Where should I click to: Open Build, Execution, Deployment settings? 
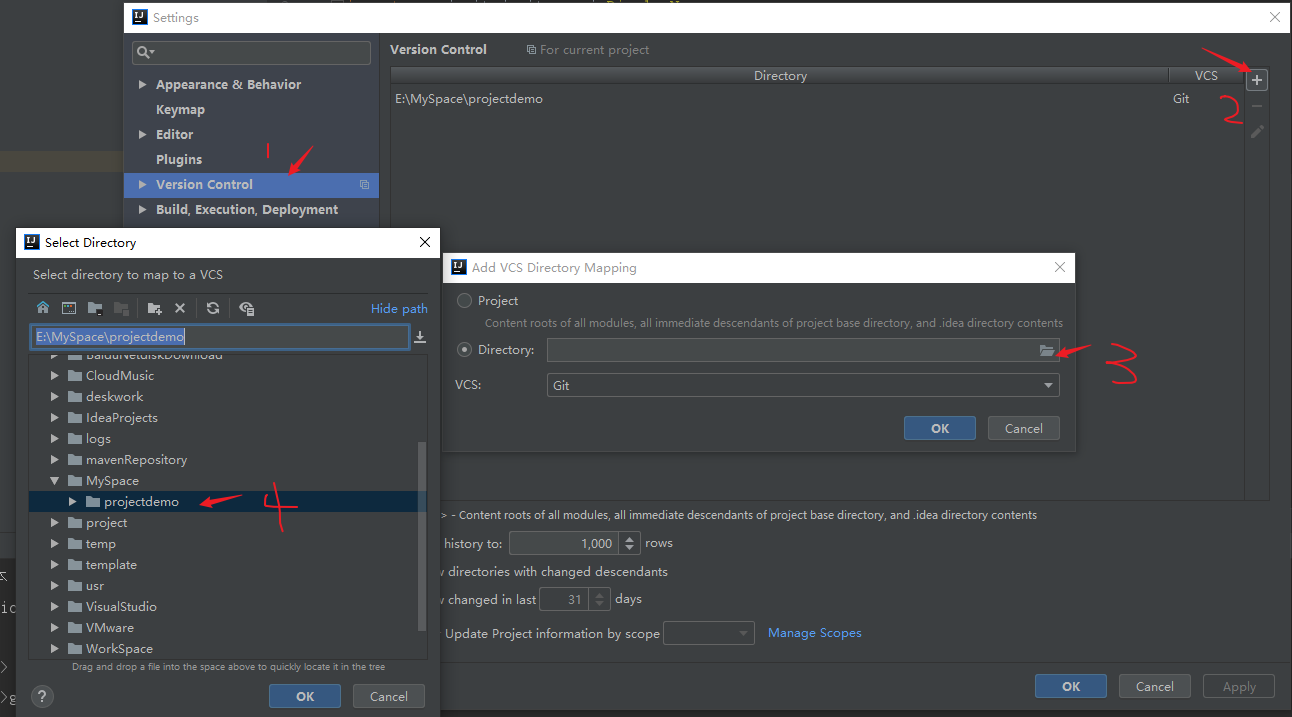pyautogui.click(x=247, y=210)
